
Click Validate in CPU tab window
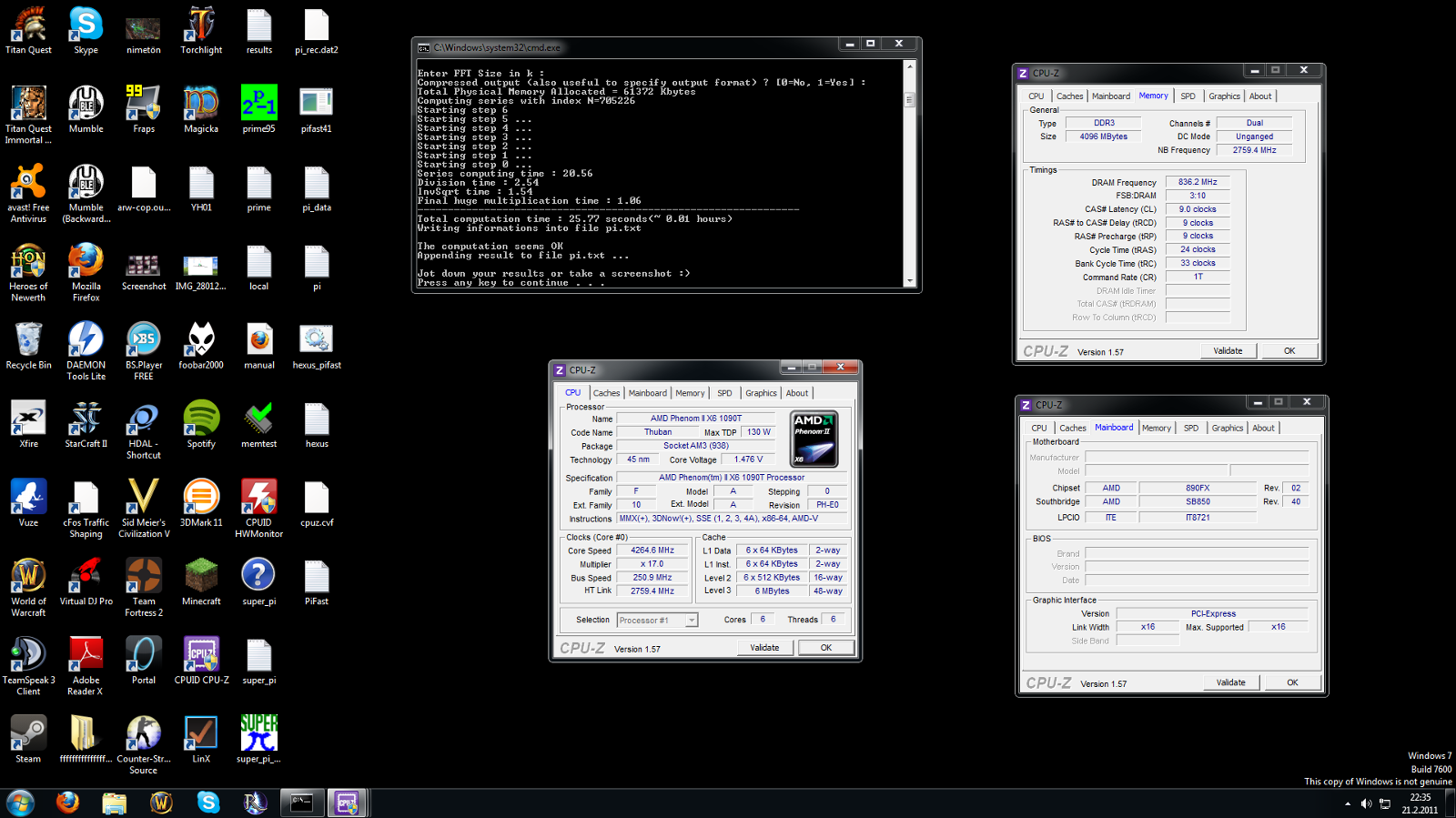(x=764, y=648)
